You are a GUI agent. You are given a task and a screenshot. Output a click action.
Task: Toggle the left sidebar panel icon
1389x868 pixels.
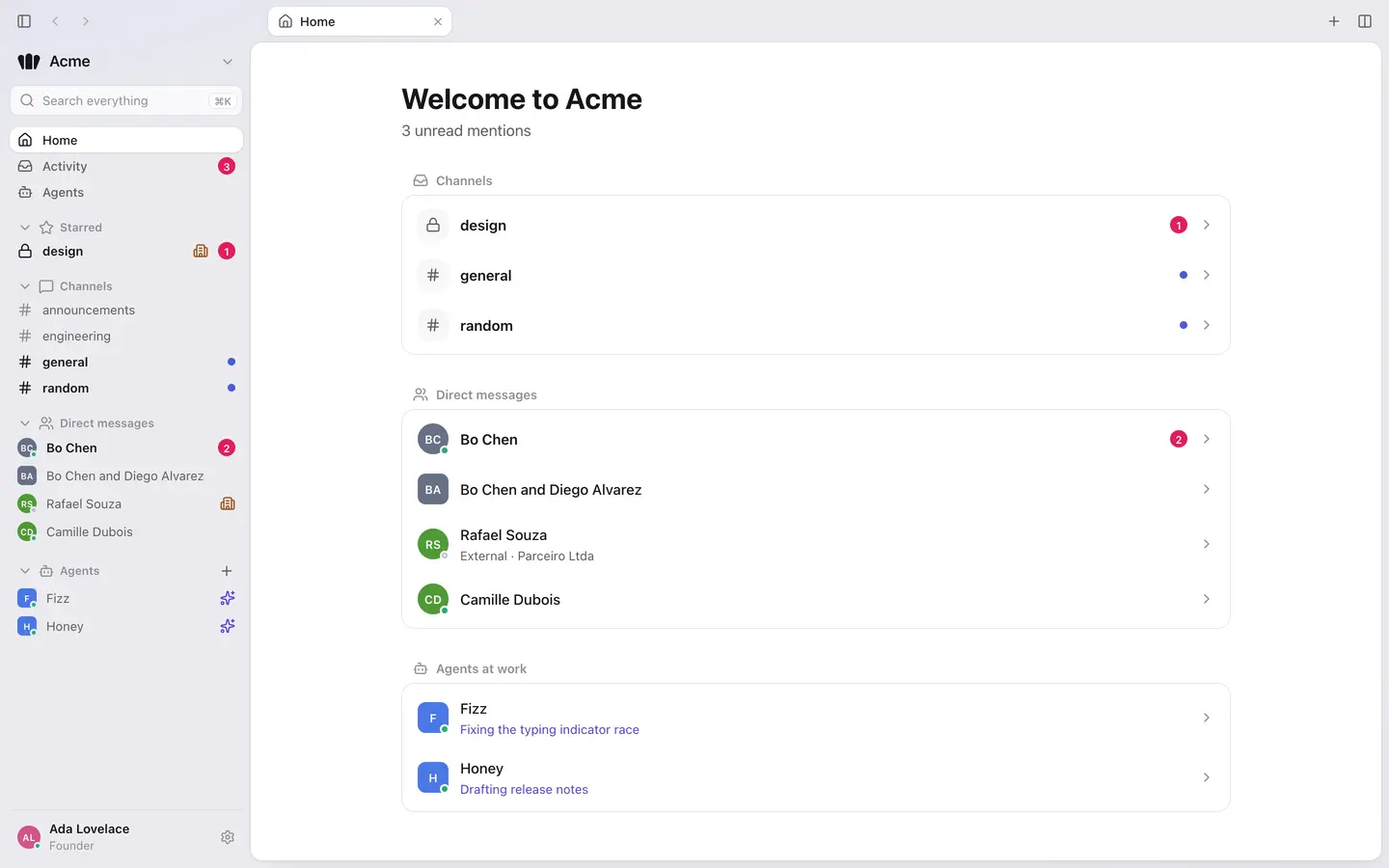click(24, 21)
